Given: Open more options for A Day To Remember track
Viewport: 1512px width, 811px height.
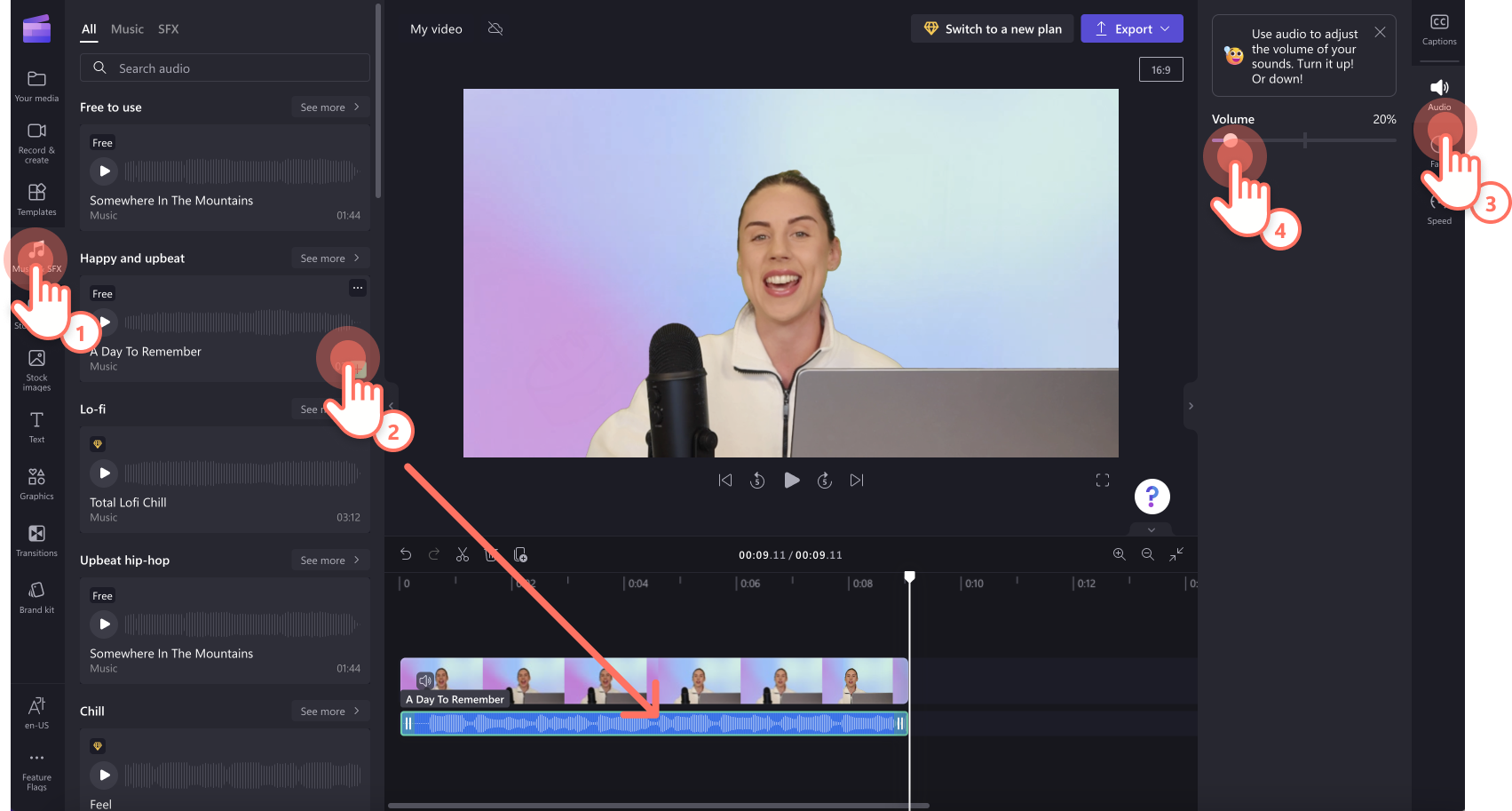Looking at the screenshot, I should click(x=358, y=288).
